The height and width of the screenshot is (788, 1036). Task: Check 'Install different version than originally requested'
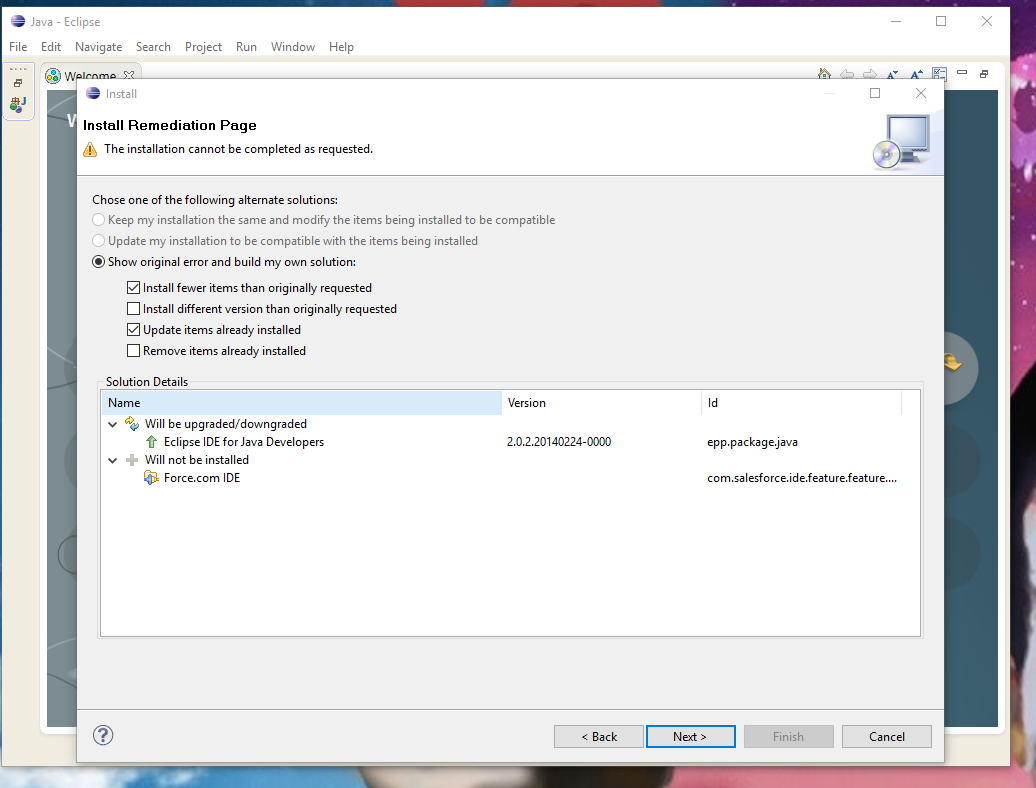pos(133,308)
